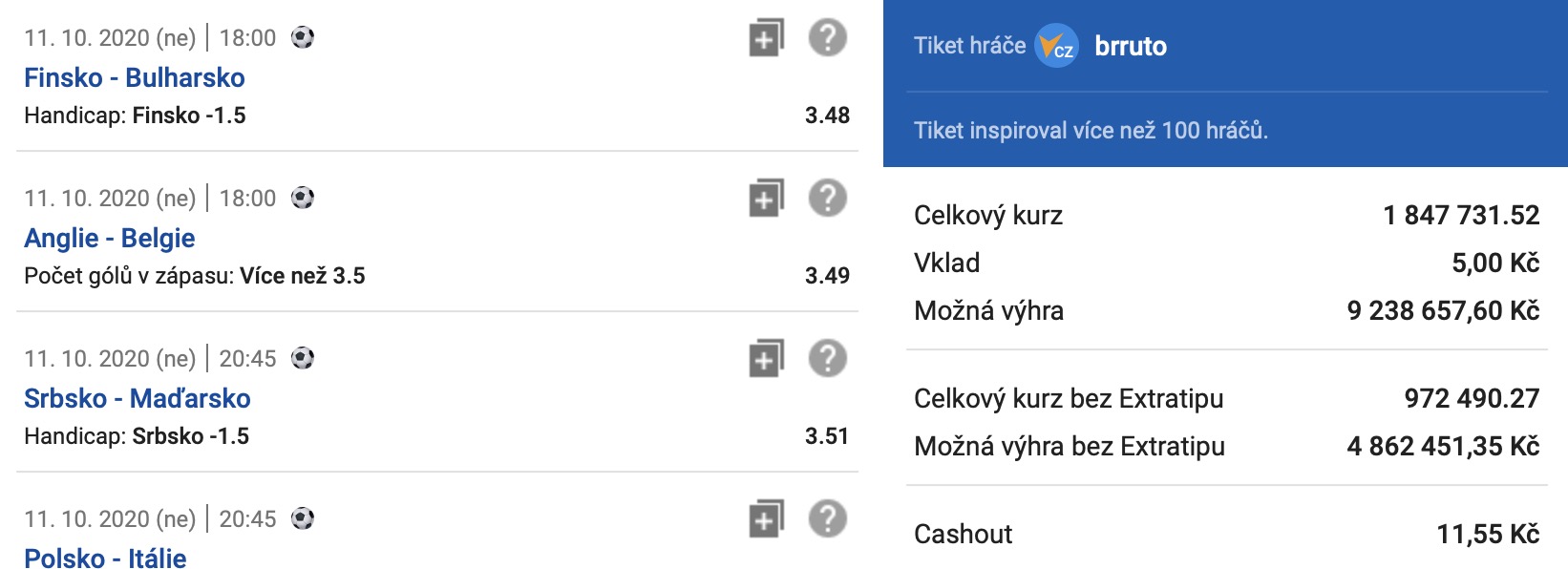
Task: Add Polsko - Itálie bet to ticket
Action: point(766,519)
